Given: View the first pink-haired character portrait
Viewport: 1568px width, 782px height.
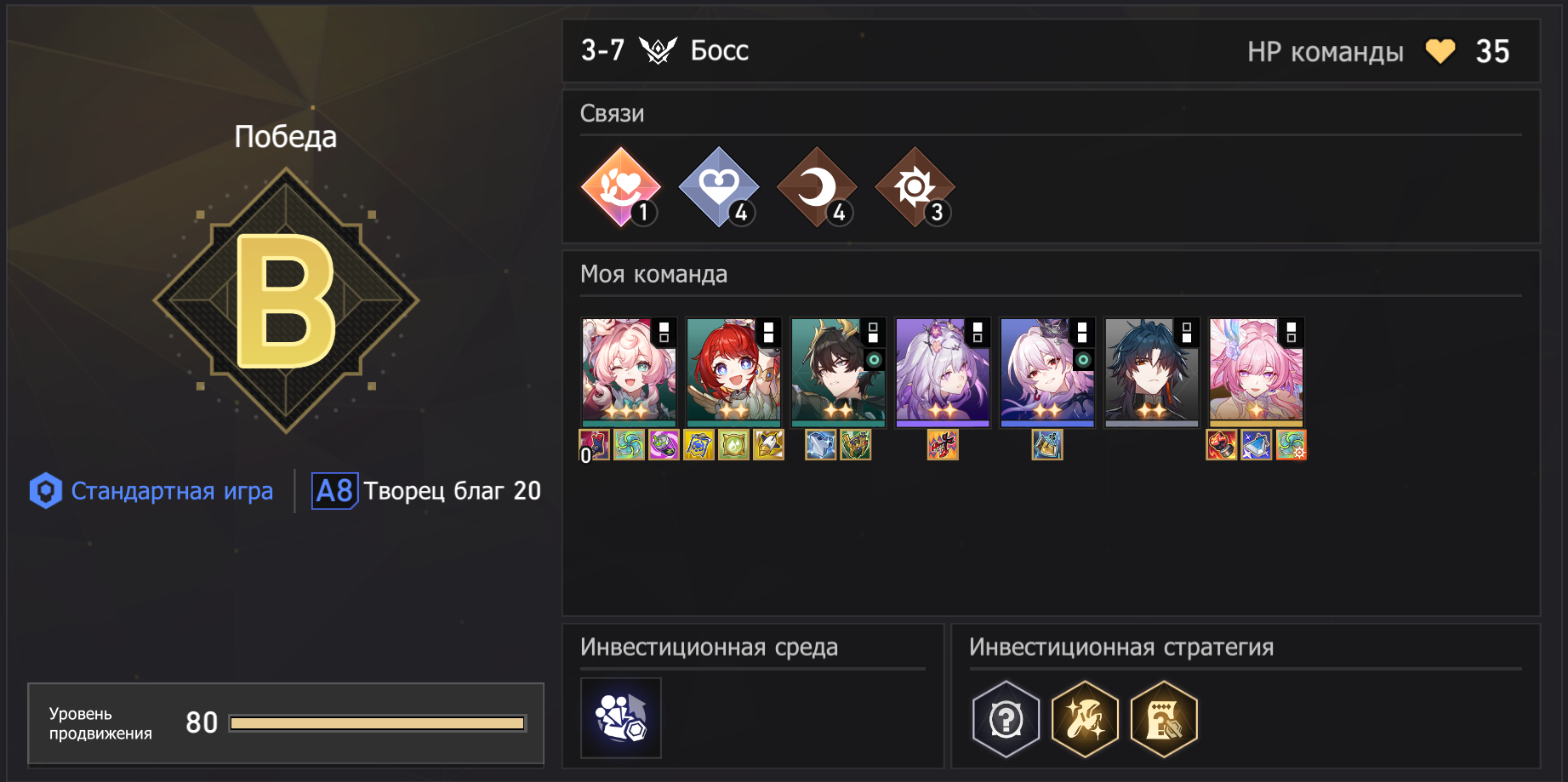Looking at the screenshot, I should 629,373.
